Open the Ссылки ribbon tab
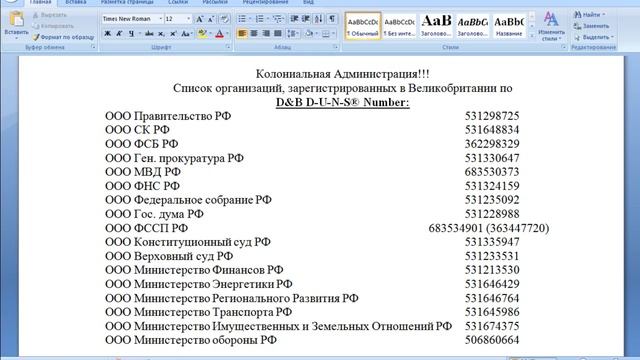The width and height of the screenshot is (640, 360). tap(178, 2)
